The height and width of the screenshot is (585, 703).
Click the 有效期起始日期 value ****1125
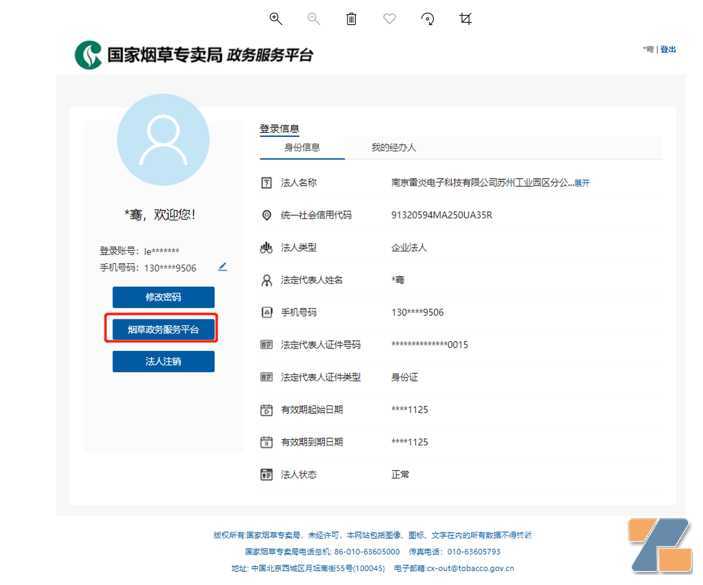pos(410,410)
